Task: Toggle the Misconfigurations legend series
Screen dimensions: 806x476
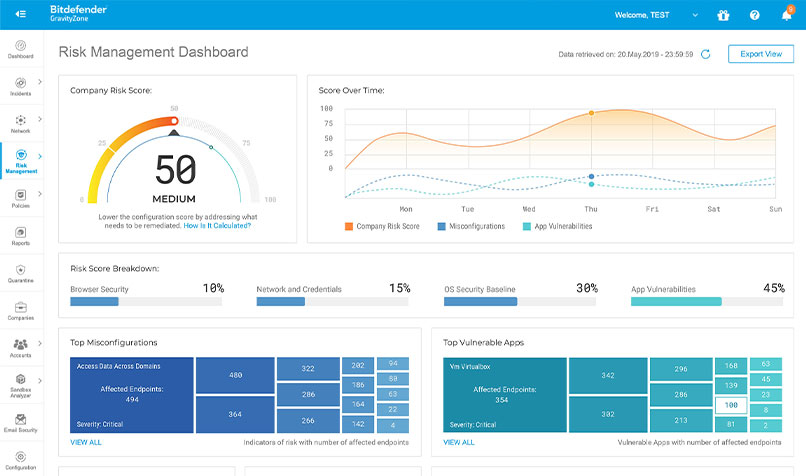Action: [470, 226]
